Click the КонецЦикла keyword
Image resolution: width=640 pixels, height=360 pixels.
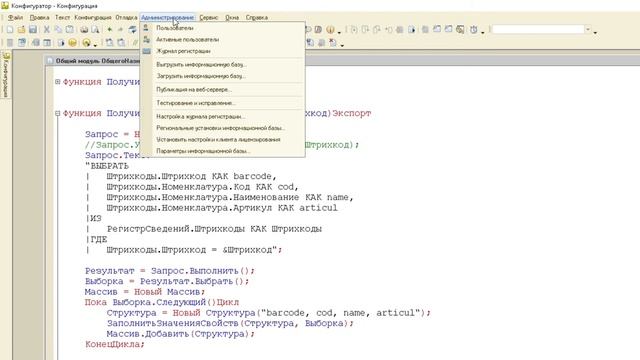(115, 344)
